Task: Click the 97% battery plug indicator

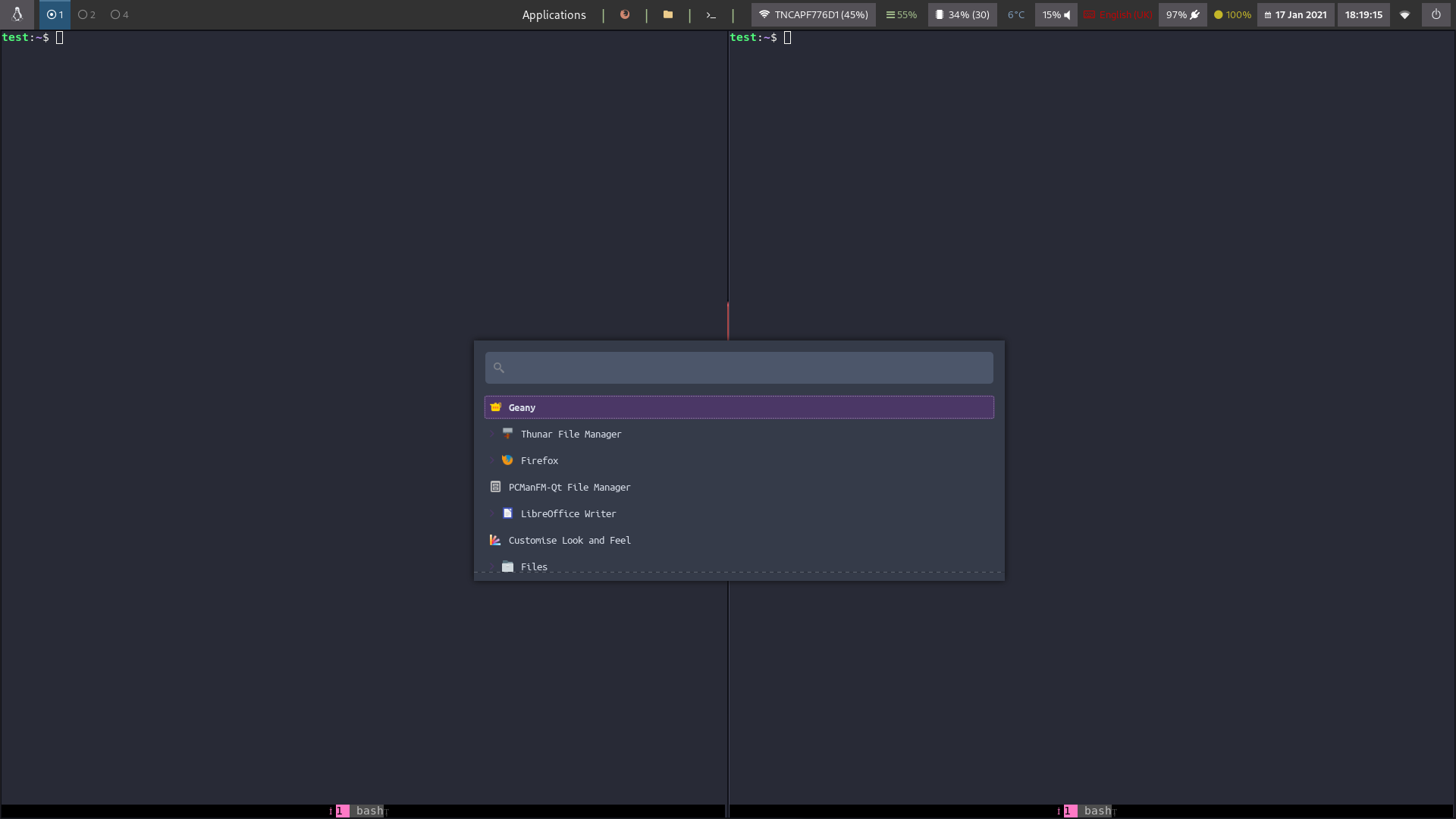Action: click(x=1182, y=14)
